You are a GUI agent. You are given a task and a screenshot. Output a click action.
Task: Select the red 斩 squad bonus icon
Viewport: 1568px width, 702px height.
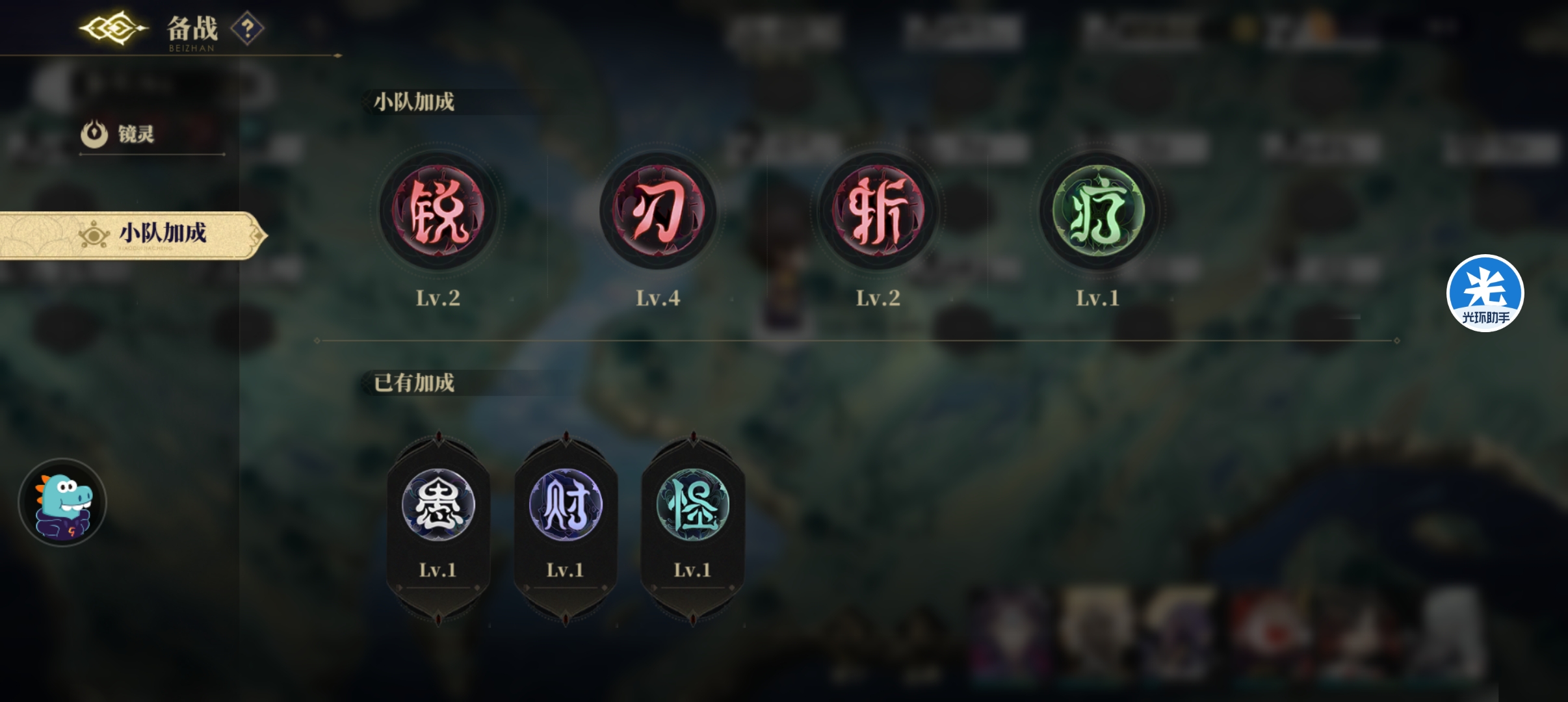pos(878,211)
